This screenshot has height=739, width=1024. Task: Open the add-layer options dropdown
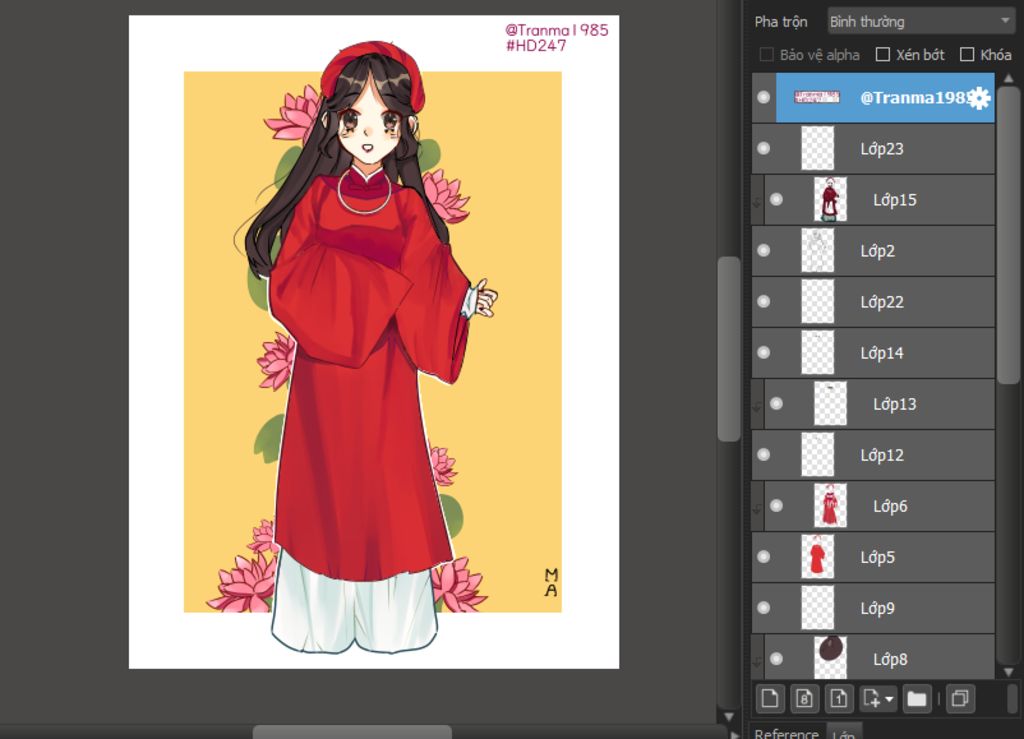tap(878, 699)
